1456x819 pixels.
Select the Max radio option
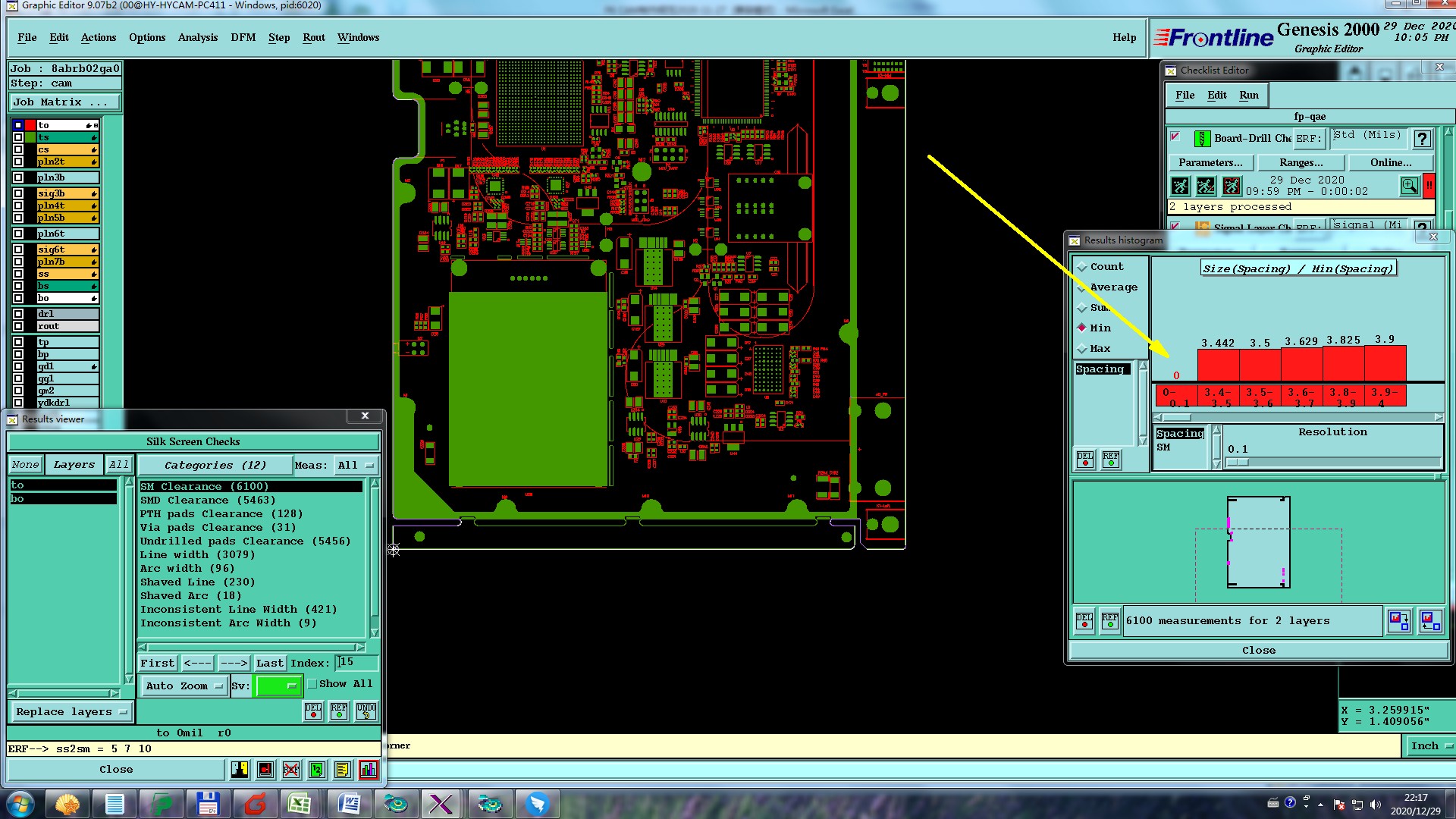[x=1082, y=349]
